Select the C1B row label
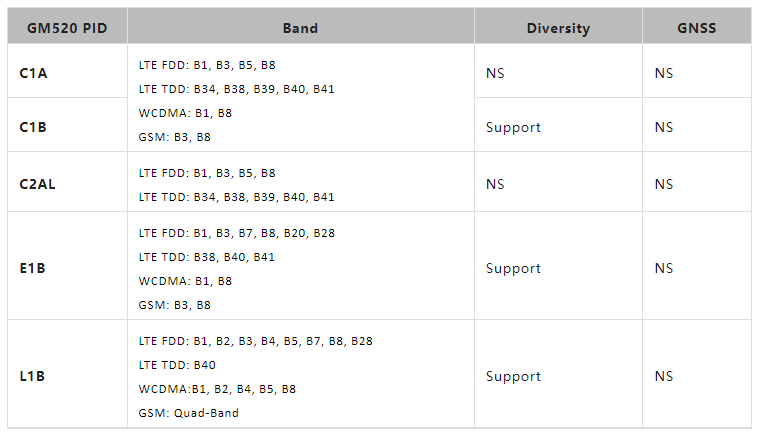This screenshot has height=440, width=757. click(34, 127)
